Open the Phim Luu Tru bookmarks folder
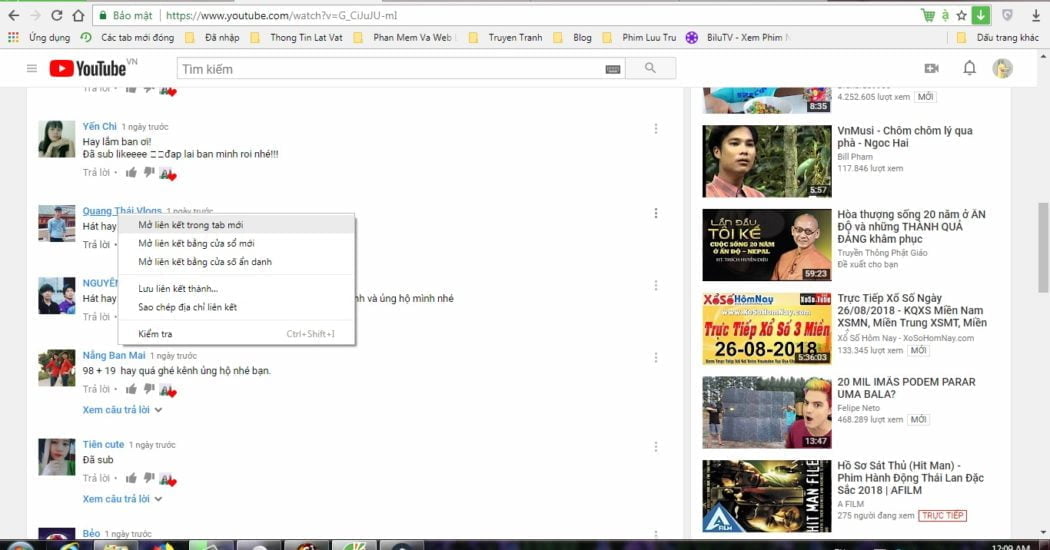The height and width of the screenshot is (550, 1050). click(x=640, y=38)
